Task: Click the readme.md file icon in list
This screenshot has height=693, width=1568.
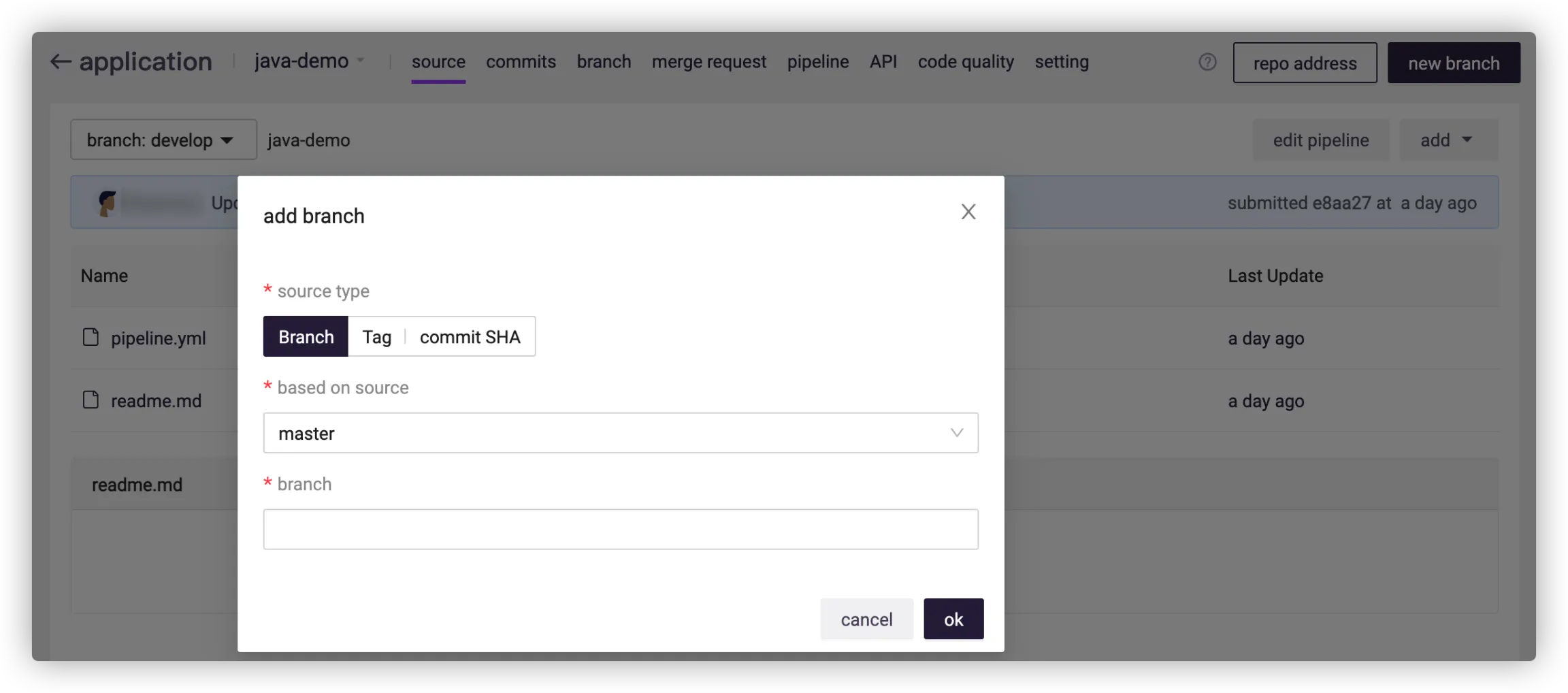Action: click(91, 400)
